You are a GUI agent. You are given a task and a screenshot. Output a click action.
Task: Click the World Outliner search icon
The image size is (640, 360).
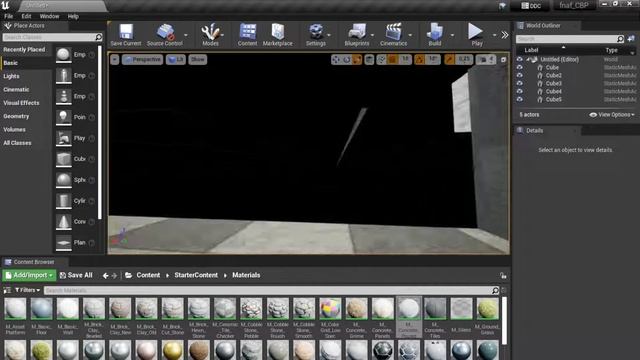[x=620, y=39]
